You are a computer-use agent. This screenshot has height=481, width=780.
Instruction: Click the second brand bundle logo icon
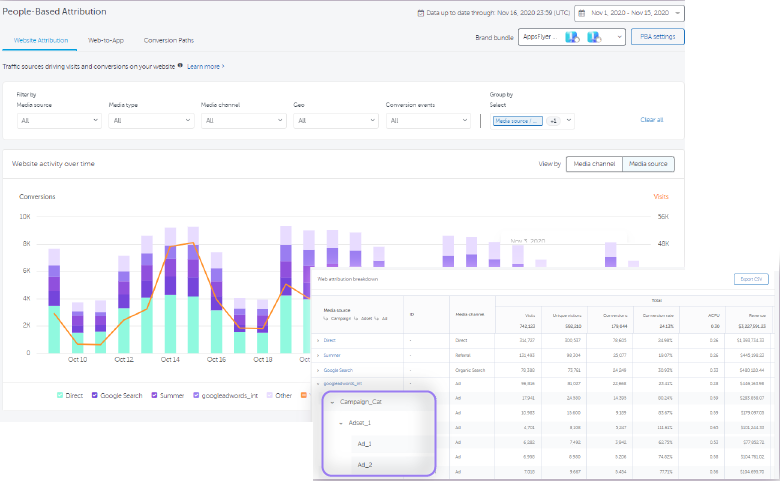point(595,37)
